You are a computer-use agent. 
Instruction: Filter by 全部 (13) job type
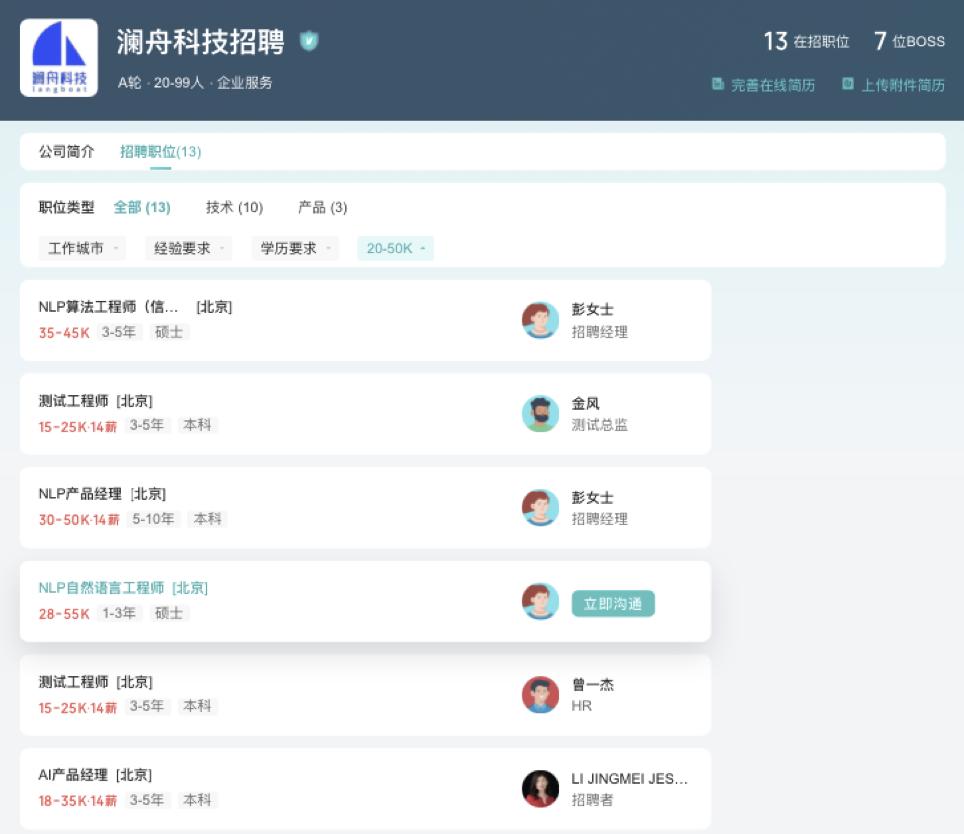[142, 207]
